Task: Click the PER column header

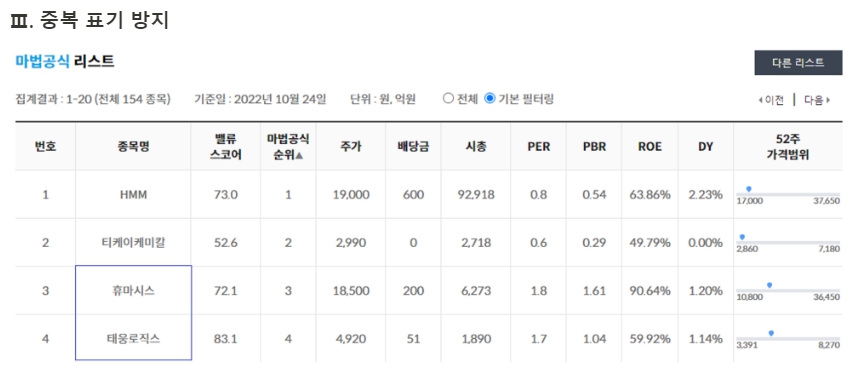Action: click(538, 147)
